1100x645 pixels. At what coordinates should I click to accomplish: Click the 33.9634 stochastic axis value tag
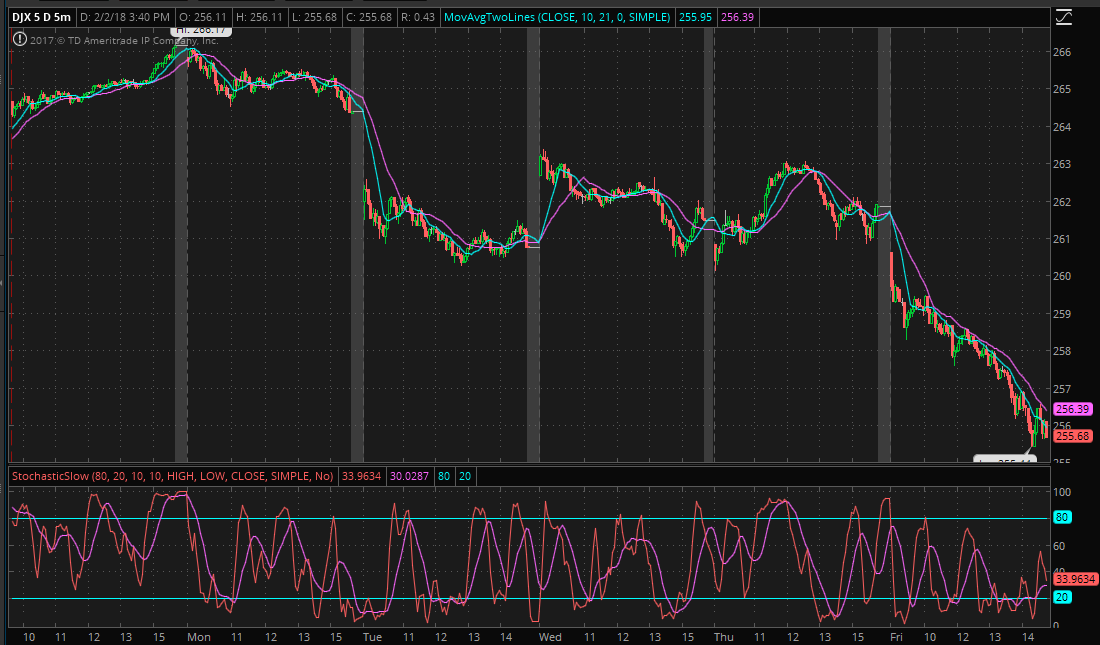[x=1076, y=578]
